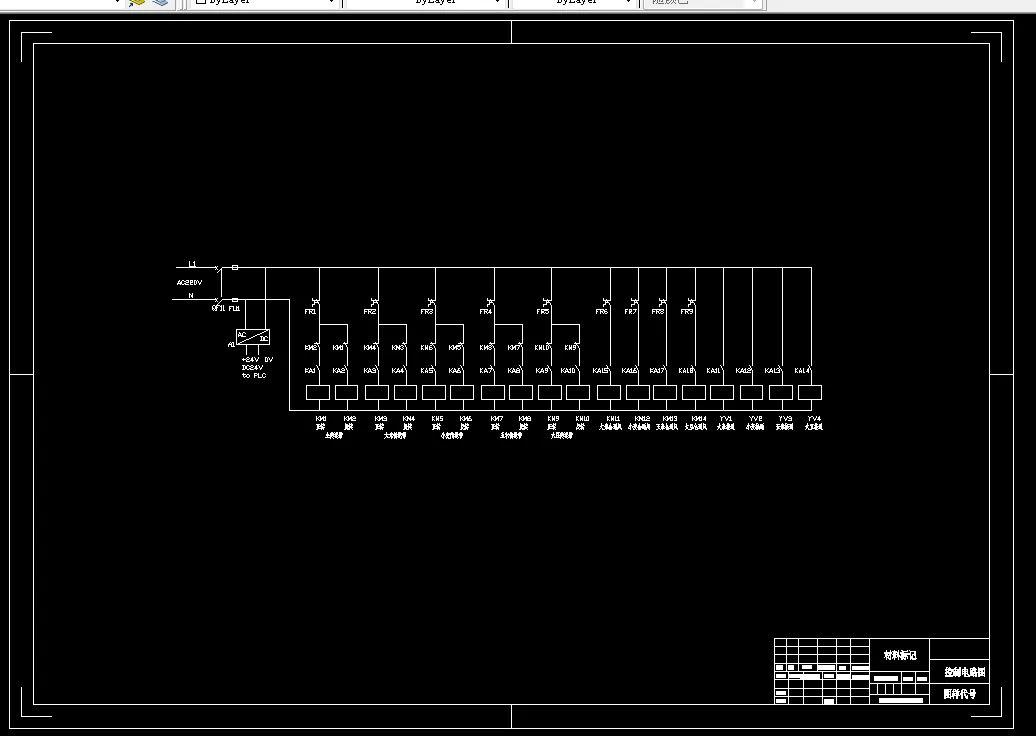1036x736 pixels.
Task: Select the FR8 thermal relay label
Action: click(658, 312)
